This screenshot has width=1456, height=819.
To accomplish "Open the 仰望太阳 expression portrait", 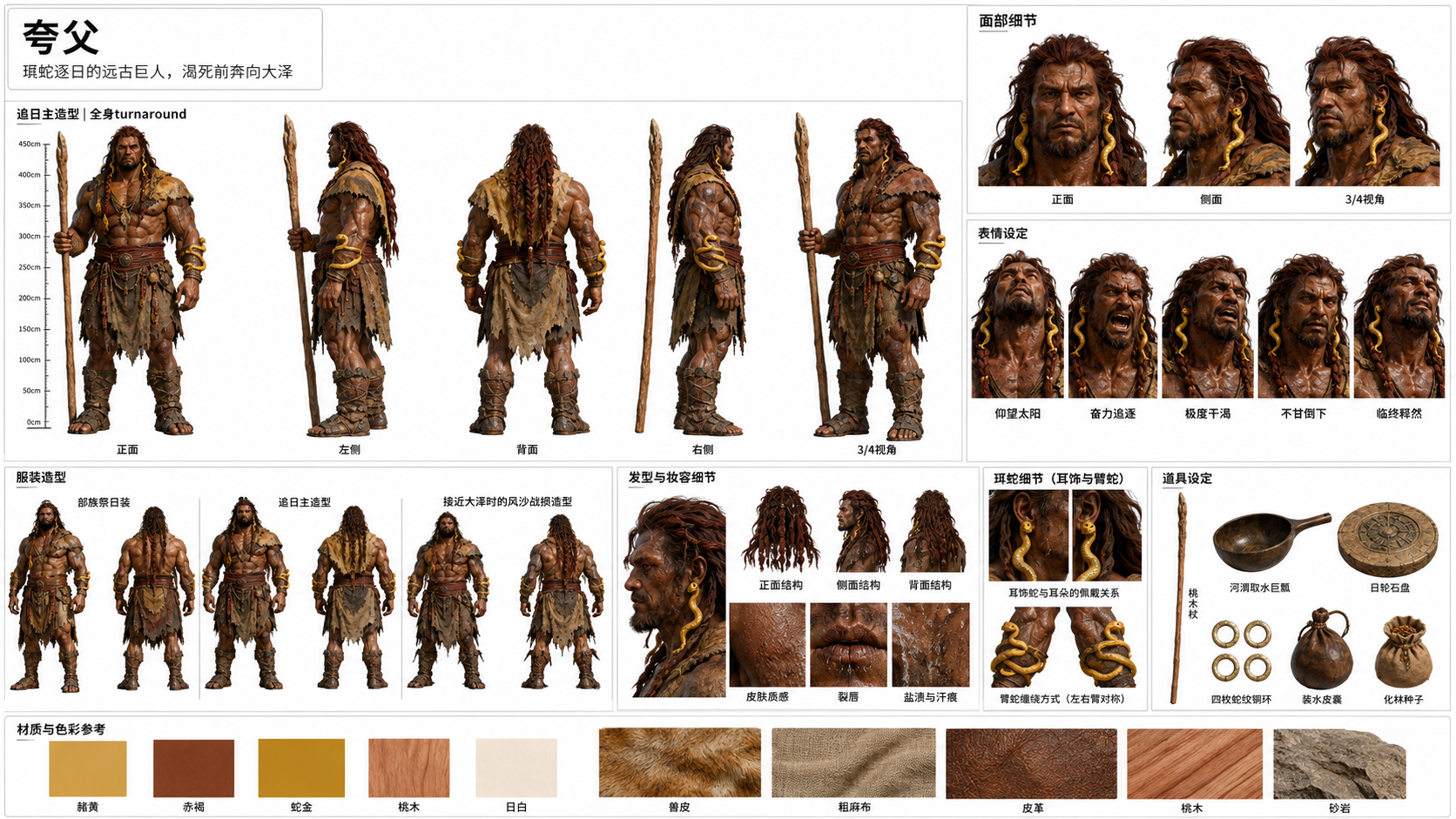I will 1017,326.
